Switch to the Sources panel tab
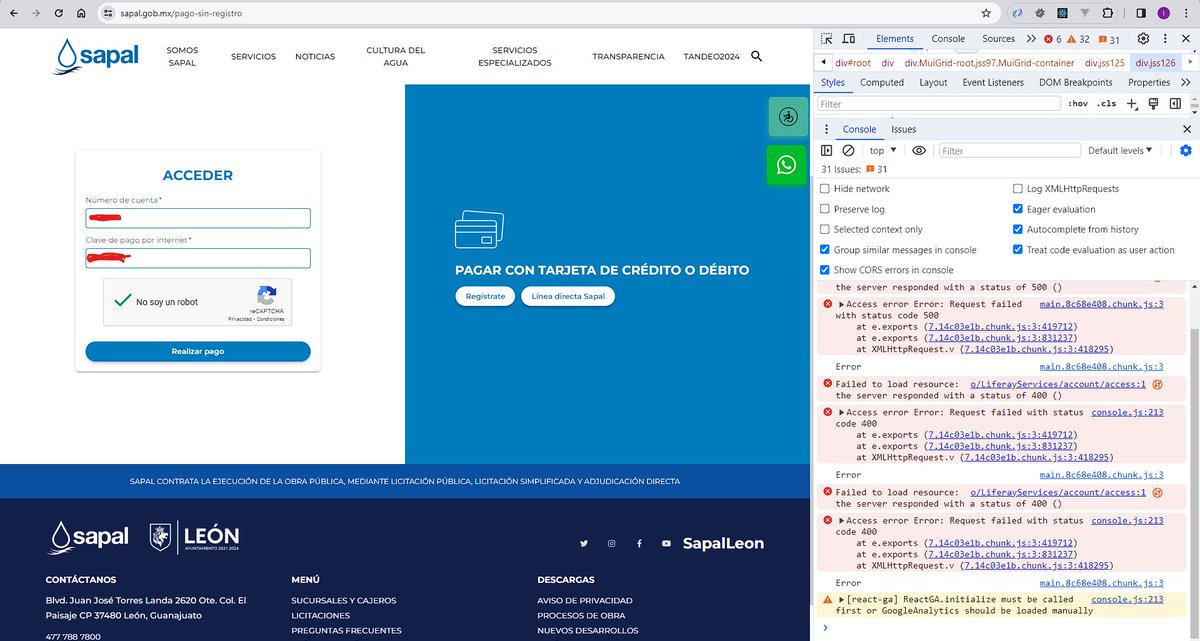 click(x=998, y=39)
